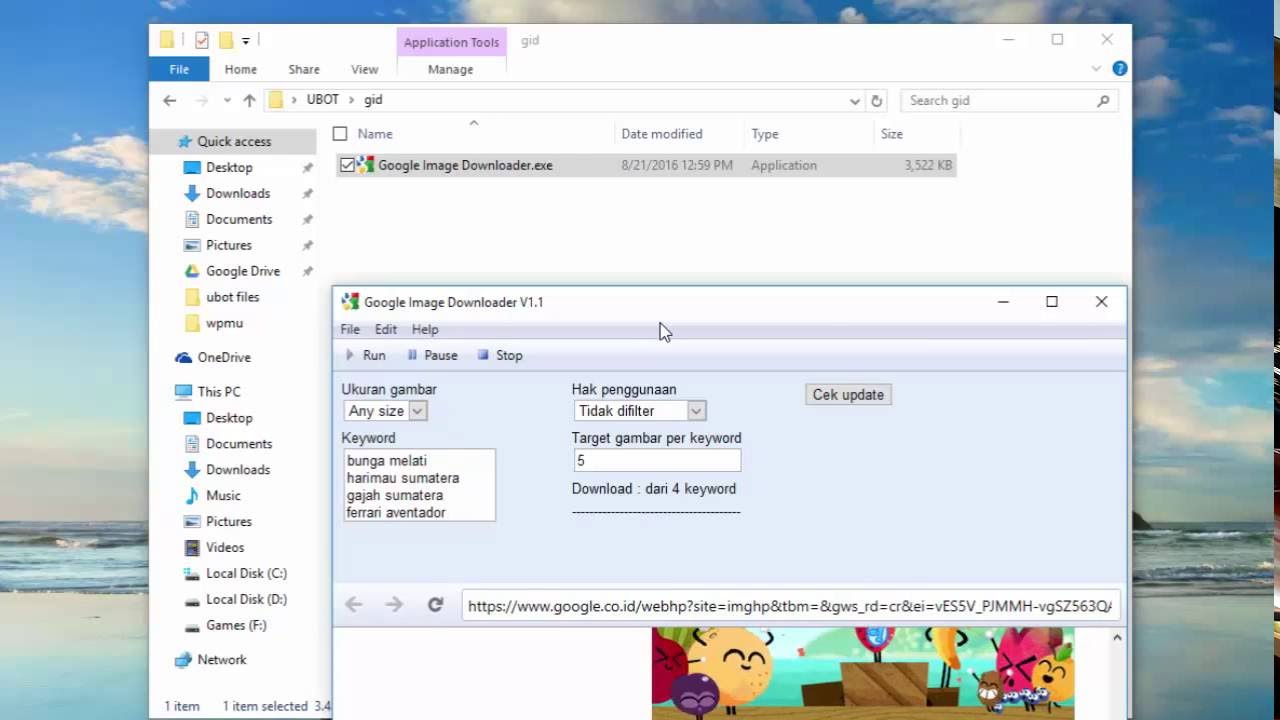Refresh the gid folder address bar
This screenshot has height=720, width=1280.
point(877,100)
